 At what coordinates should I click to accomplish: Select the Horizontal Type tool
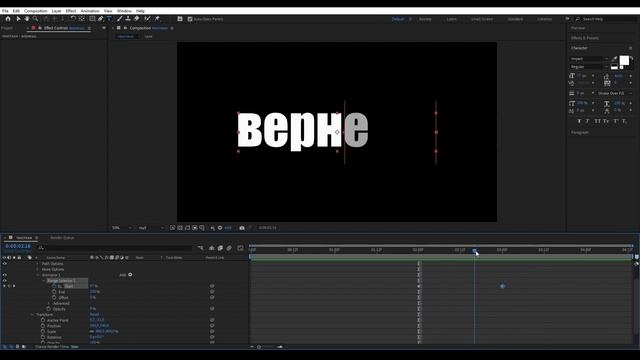[109, 19]
